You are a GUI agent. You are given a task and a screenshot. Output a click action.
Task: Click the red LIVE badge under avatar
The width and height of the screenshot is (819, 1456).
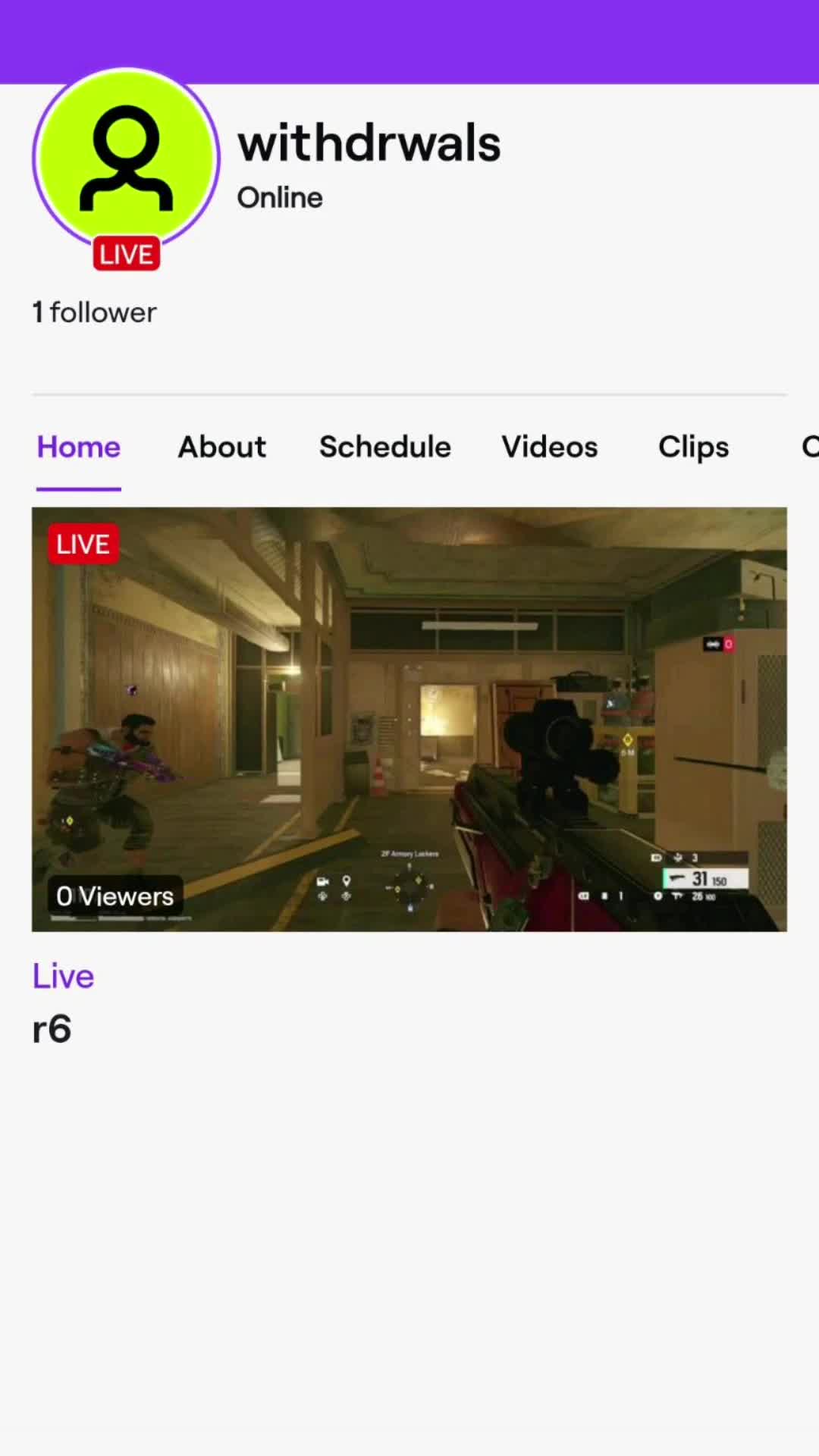coord(127,255)
